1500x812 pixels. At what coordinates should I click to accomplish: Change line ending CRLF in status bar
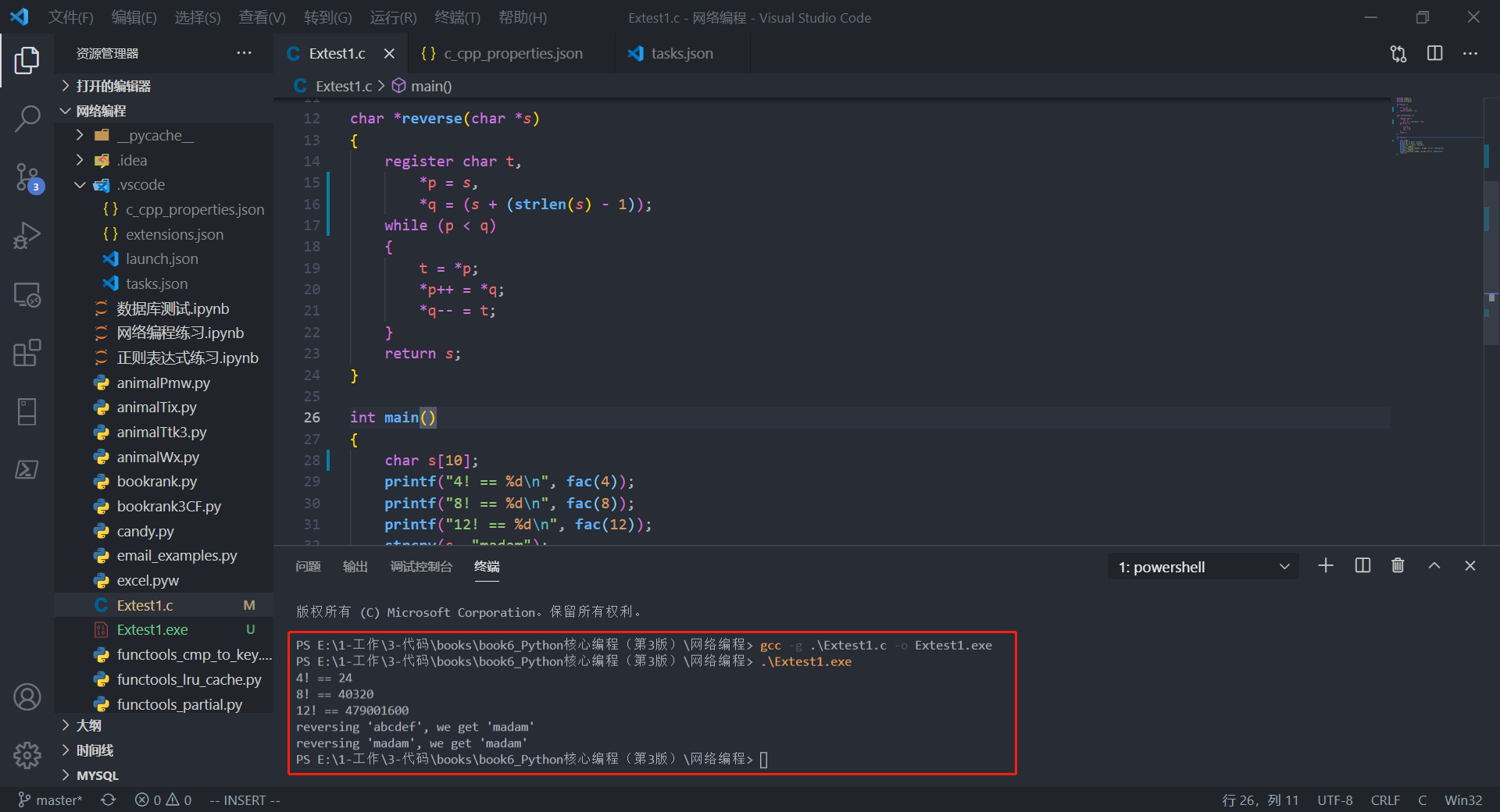click(1385, 800)
